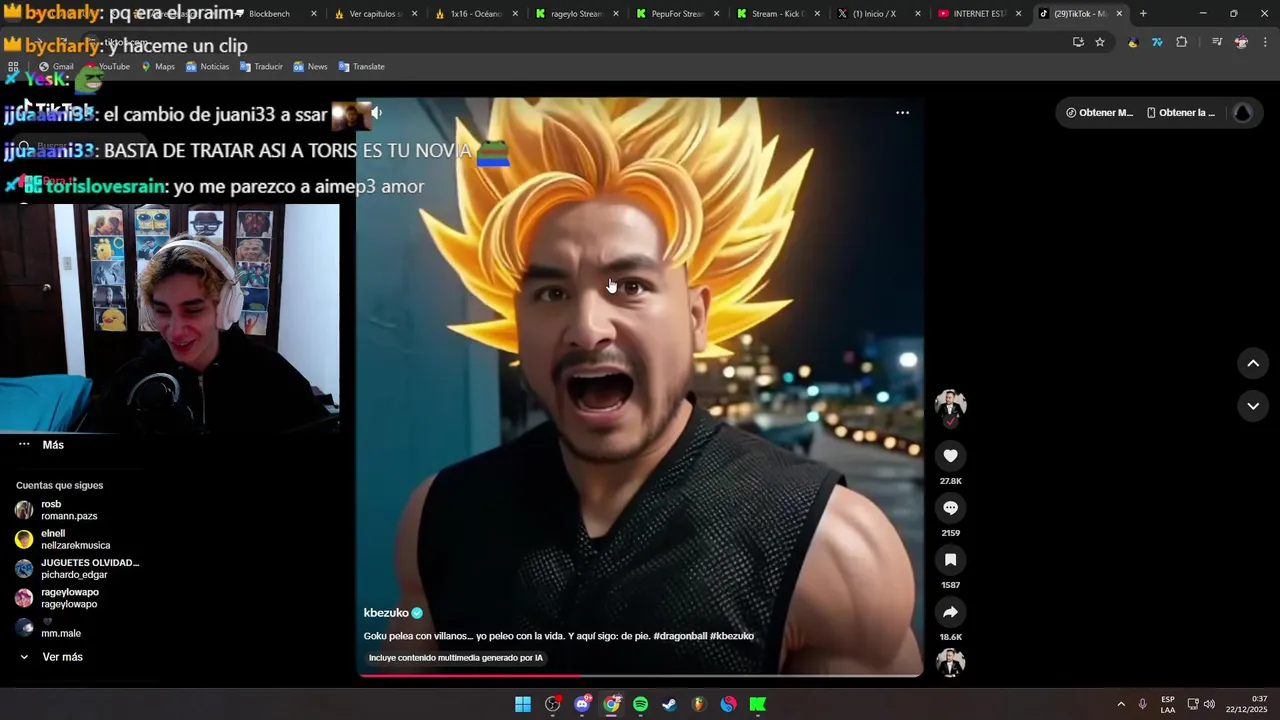Open Spotify from the taskbar
Viewport: 1280px width, 720px height.
click(641, 705)
